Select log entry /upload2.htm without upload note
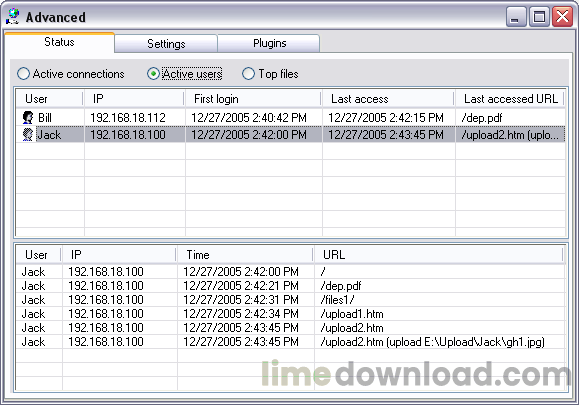579x405 pixels. (290, 328)
